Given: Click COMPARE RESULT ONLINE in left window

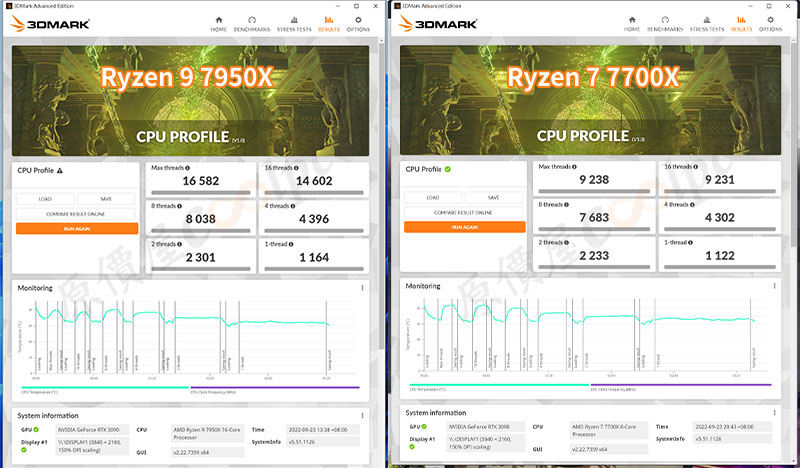Looking at the screenshot, I should coord(76,214).
